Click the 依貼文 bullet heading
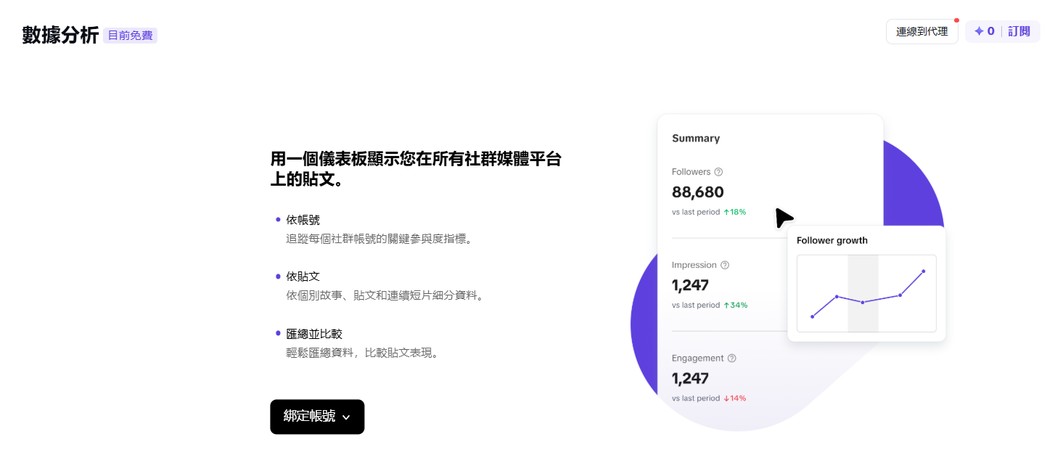 pyautogui.click(x=303, y=276)
